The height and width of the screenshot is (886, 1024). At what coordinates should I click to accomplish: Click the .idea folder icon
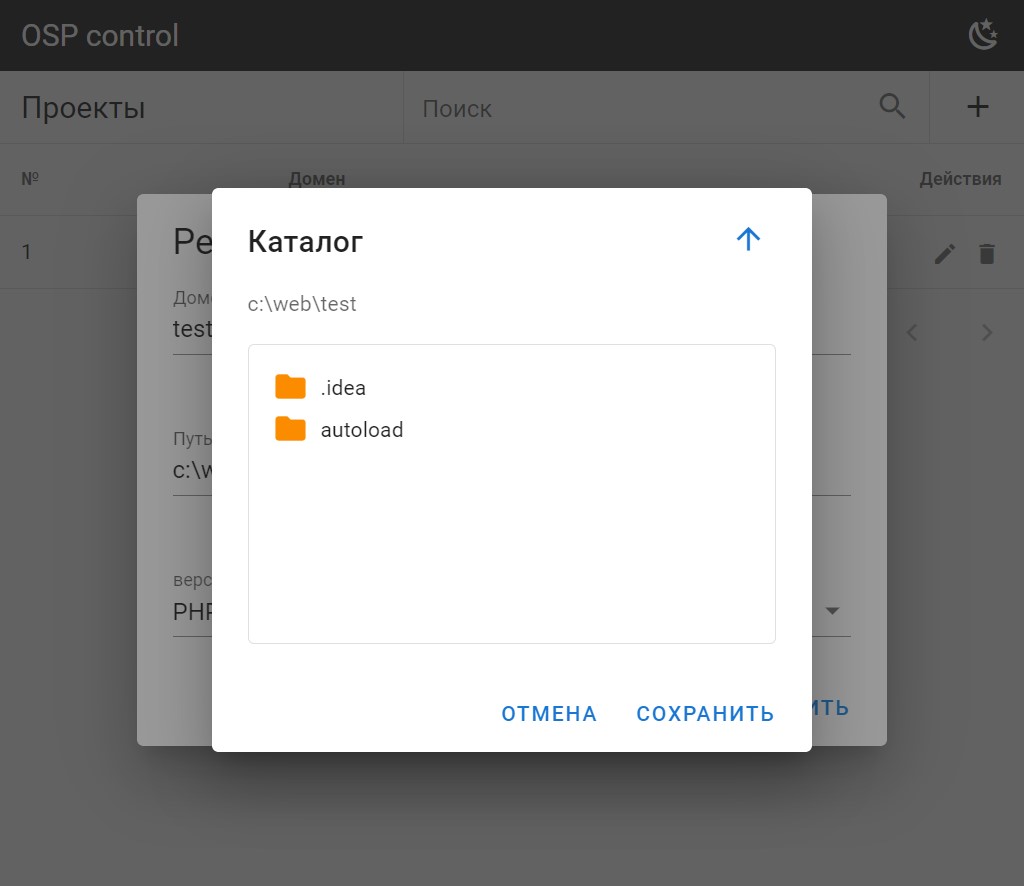[290, 387]
